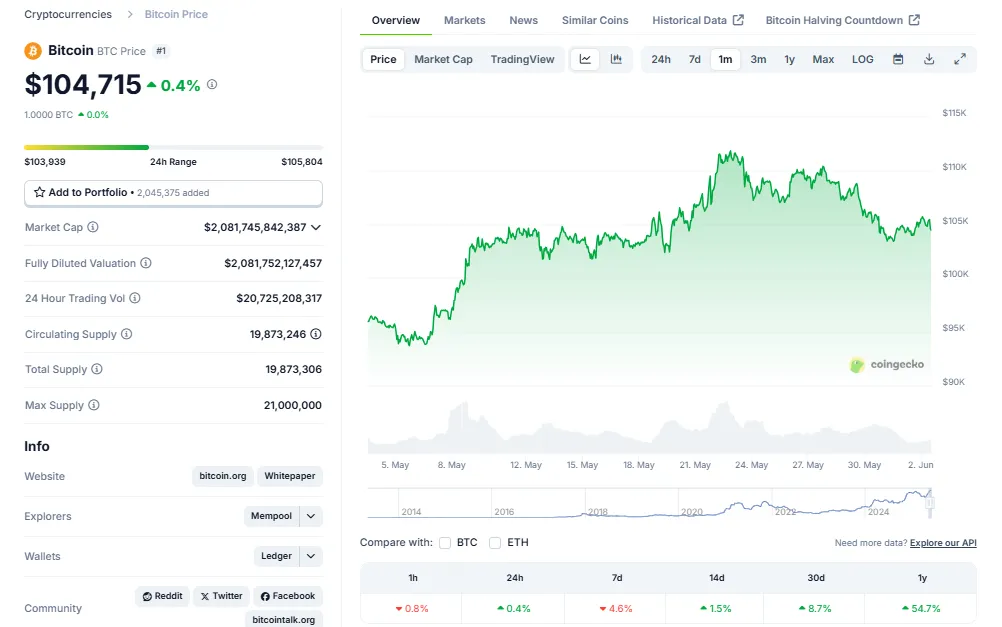Open Bitcoin Halving Countdown tab

pos(842,20)
